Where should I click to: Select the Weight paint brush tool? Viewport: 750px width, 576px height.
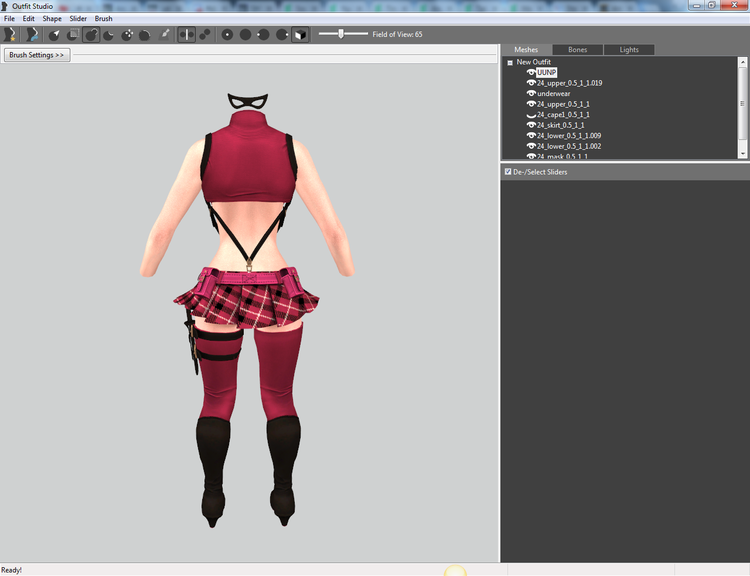tap(164, 34)
